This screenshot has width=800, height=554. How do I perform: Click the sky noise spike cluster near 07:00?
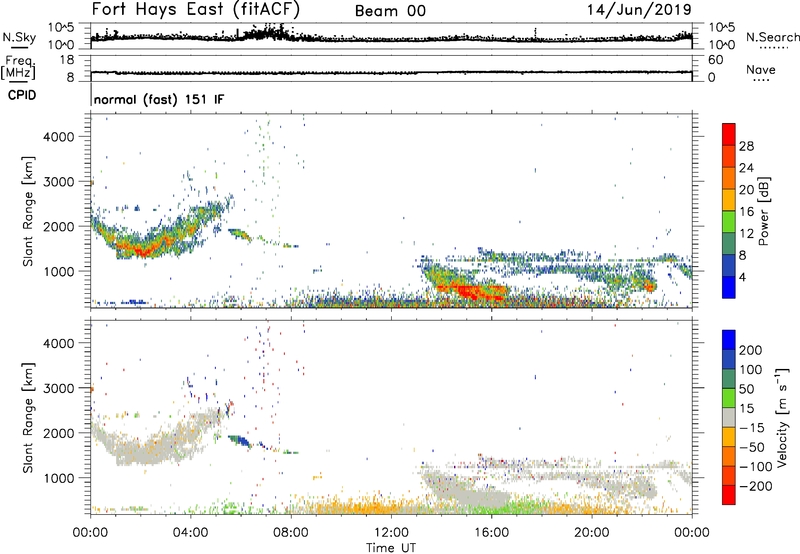coord(267,33)
